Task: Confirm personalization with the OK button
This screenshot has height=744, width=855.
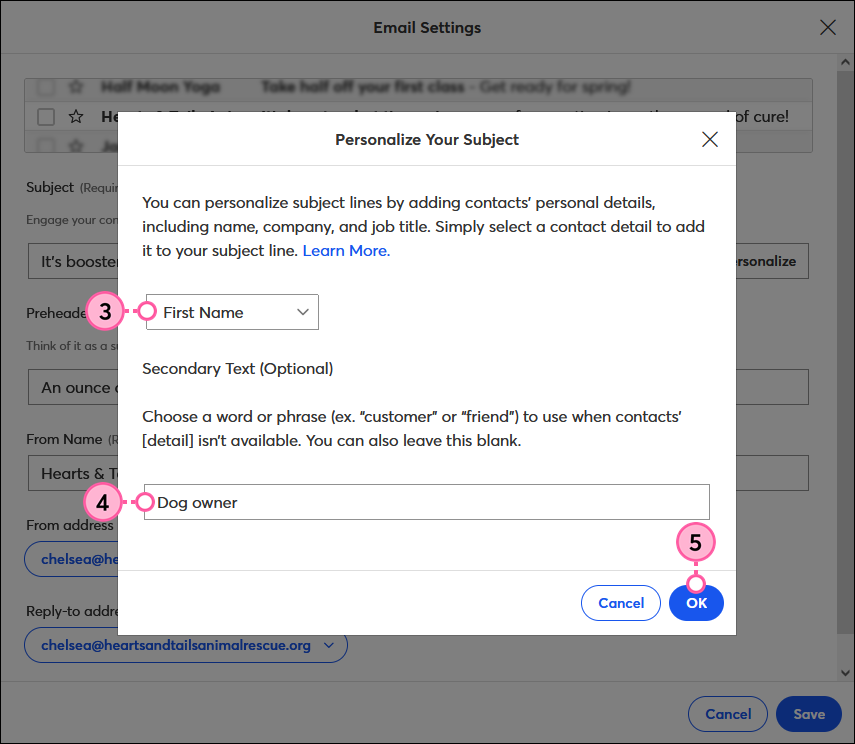Action: point(696,603)
